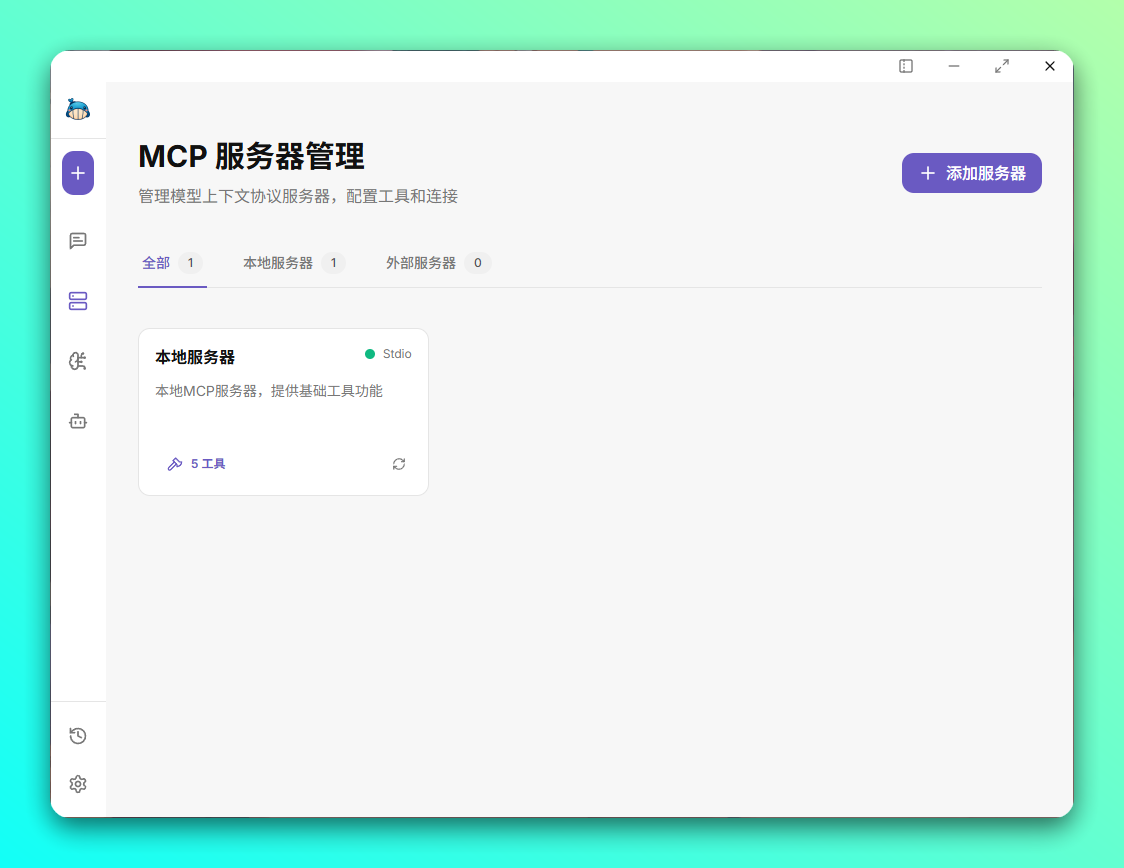Viewport: 1124px width, 868px height.
Task: Switch to the 全部 tab
Action: click(x=172, y=263)
